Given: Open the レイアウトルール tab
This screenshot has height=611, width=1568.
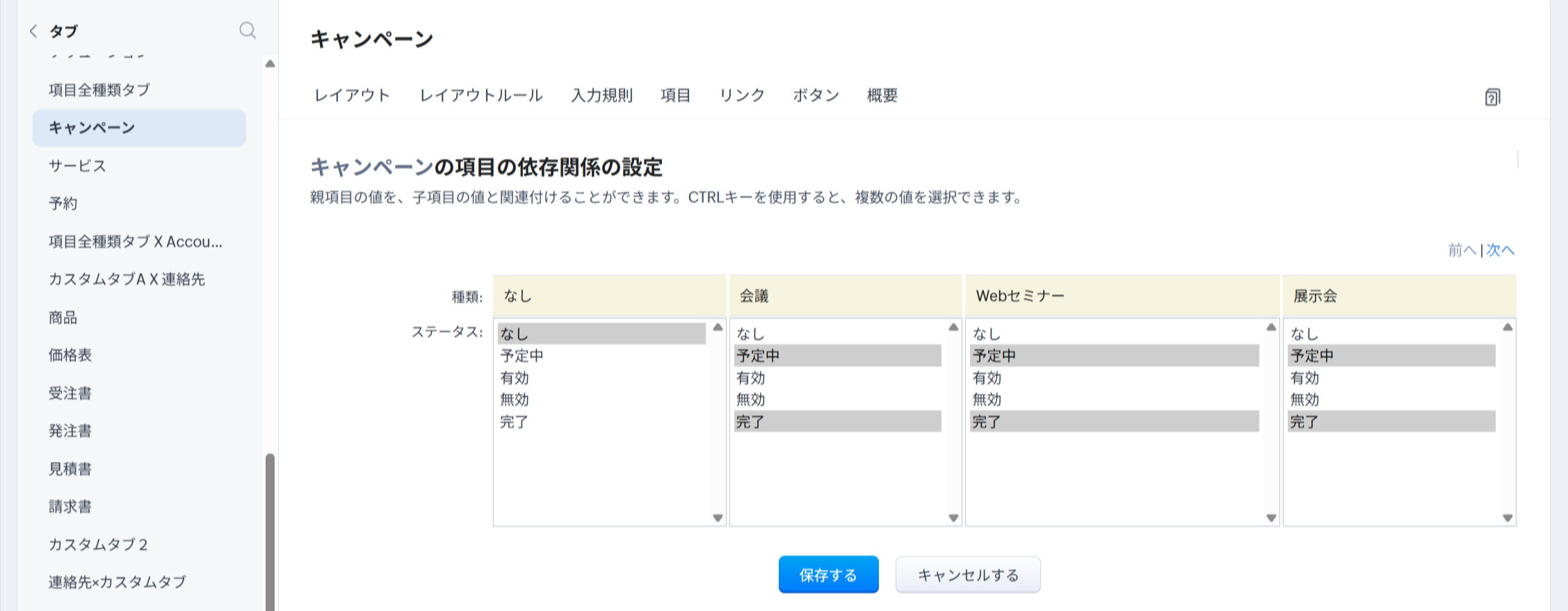Looking at the screenshot, I should (x=480, y=96).
